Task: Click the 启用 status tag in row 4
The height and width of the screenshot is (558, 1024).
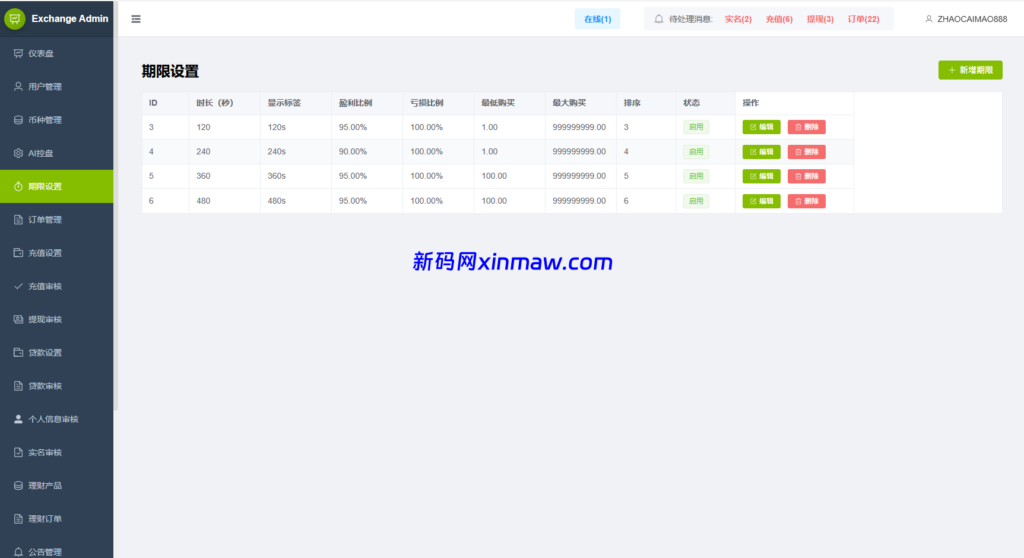Action: click(696, 152)
